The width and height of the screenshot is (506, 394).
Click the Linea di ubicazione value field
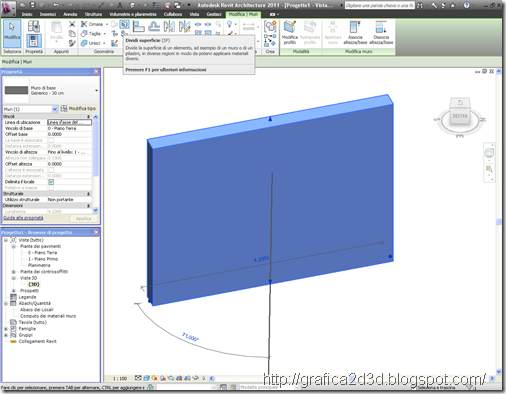coord(69,122)
